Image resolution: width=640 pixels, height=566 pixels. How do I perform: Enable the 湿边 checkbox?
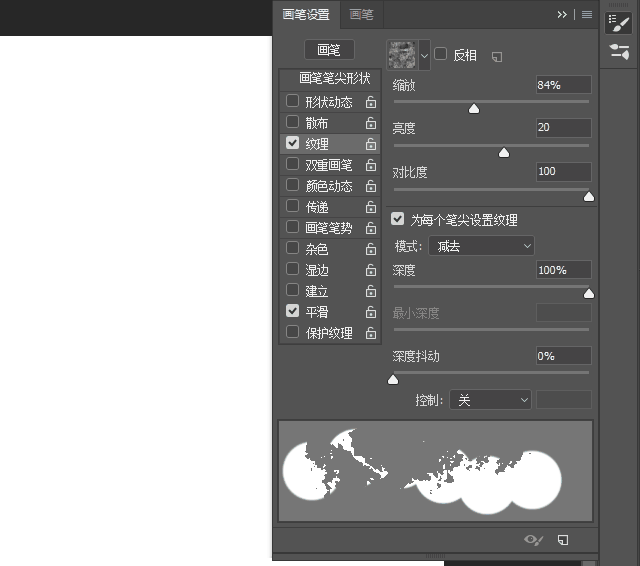click(292, 269)
